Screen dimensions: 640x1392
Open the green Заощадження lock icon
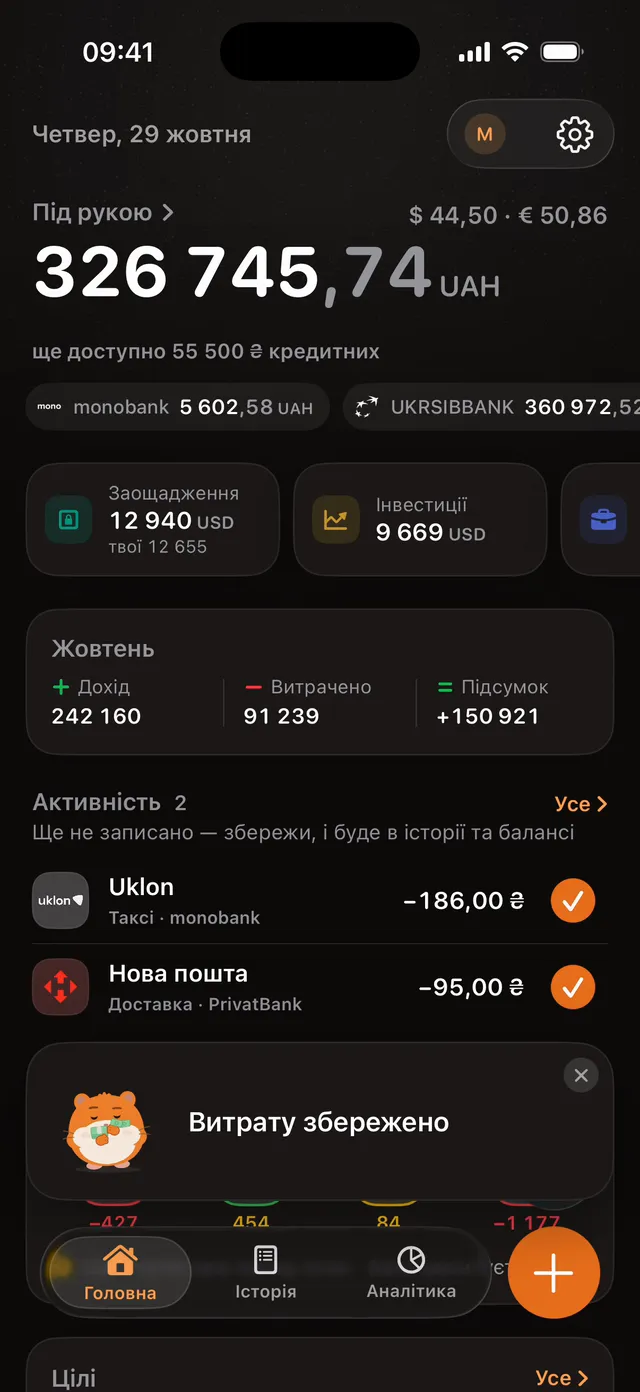[68, 519]
